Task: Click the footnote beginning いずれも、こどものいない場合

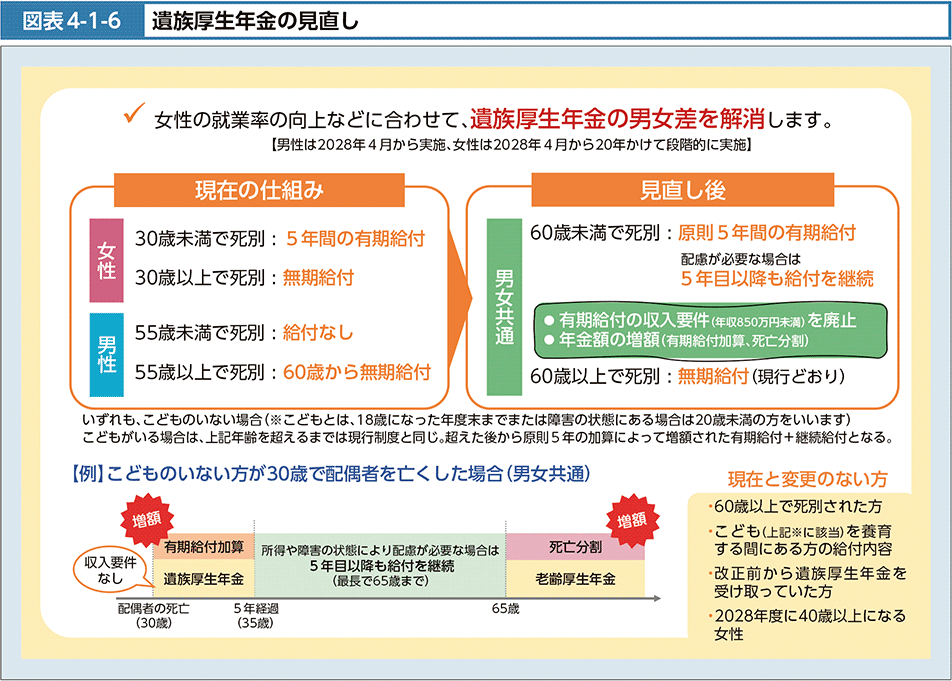Action: click(x=466, y=419)
